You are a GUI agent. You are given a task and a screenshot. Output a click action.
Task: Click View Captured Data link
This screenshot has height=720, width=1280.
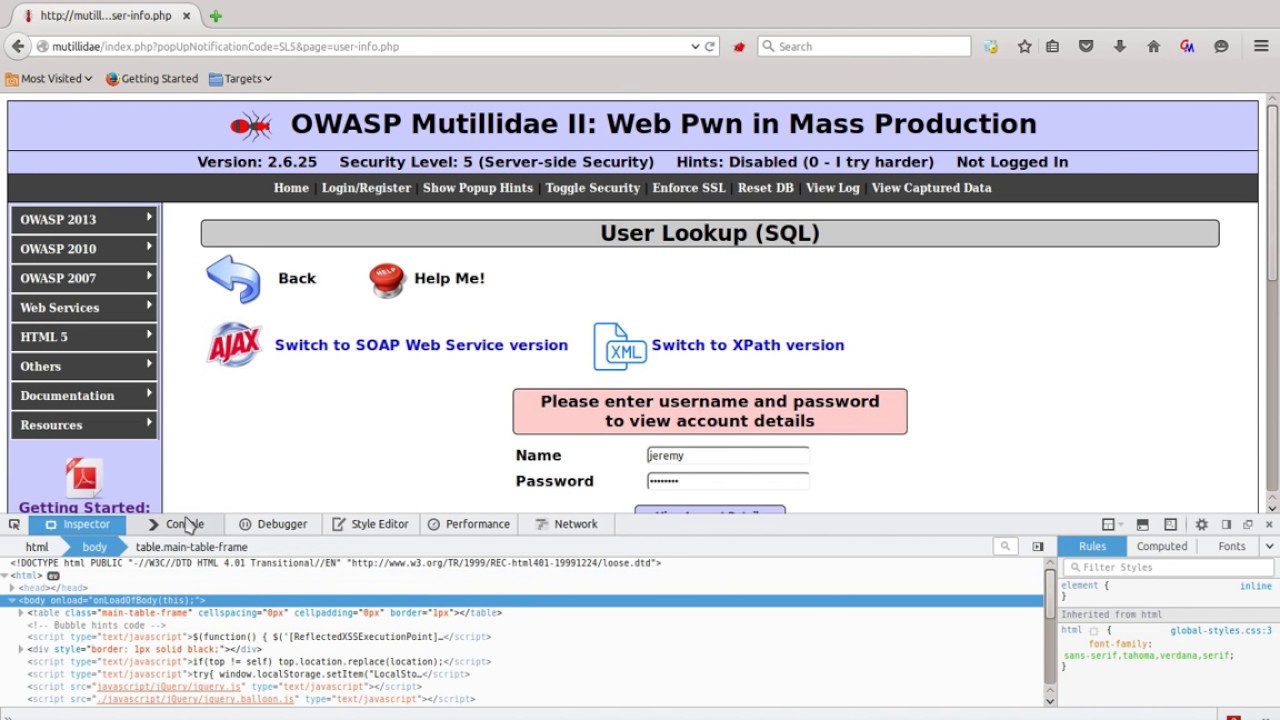pyautogui.click(x=931, y=188)
